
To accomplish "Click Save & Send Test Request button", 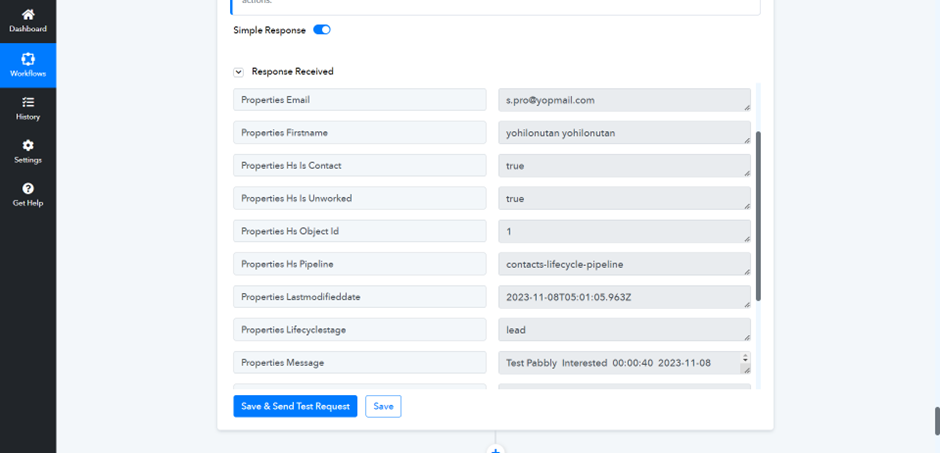I will [295, 406].
